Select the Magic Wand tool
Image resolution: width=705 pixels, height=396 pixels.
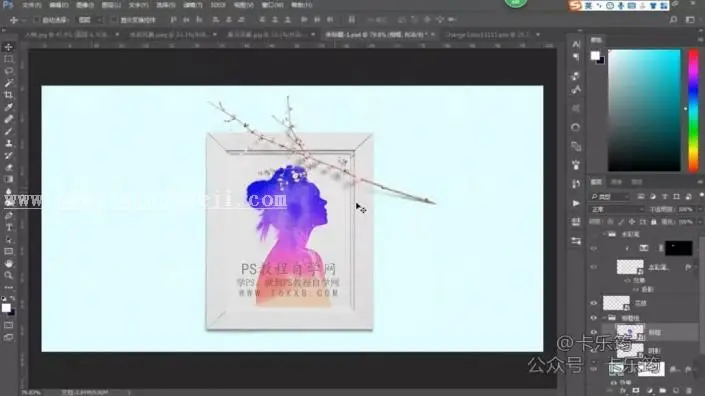tap(9, 83)
